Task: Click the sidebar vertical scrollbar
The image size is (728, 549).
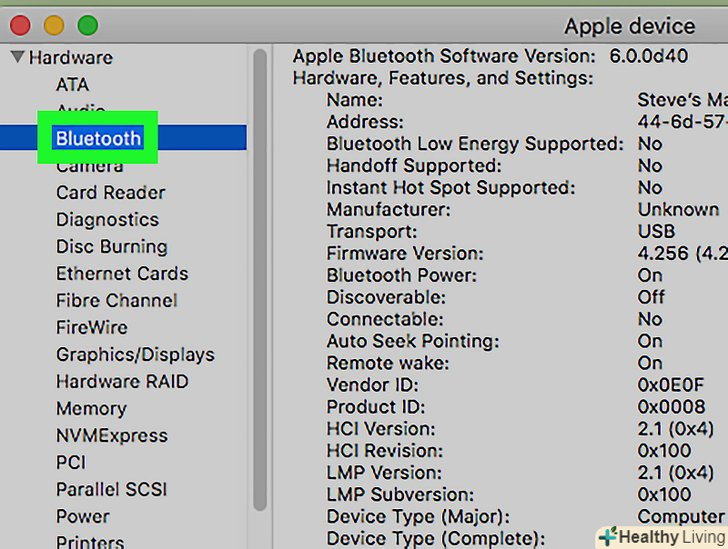Action: [x=260, y=279]
